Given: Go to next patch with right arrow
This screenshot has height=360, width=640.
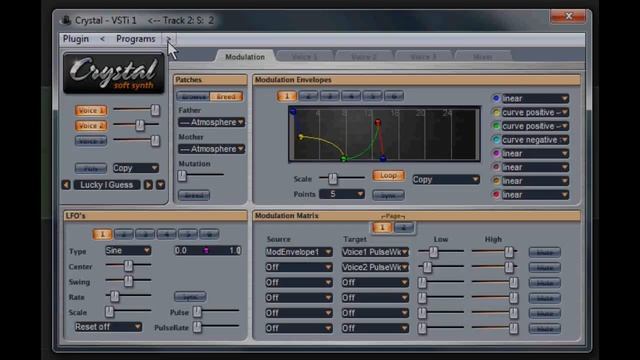Looking at the screenshot, I should (x=149, y=185).
